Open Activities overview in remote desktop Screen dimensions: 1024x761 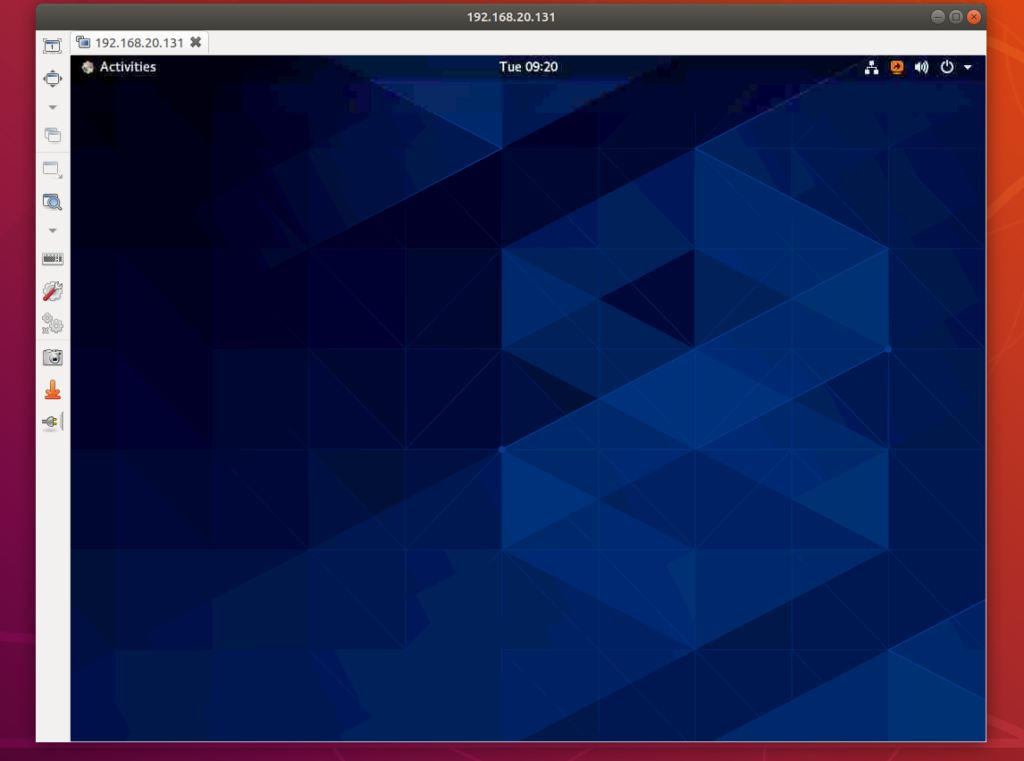click(119, 67)
